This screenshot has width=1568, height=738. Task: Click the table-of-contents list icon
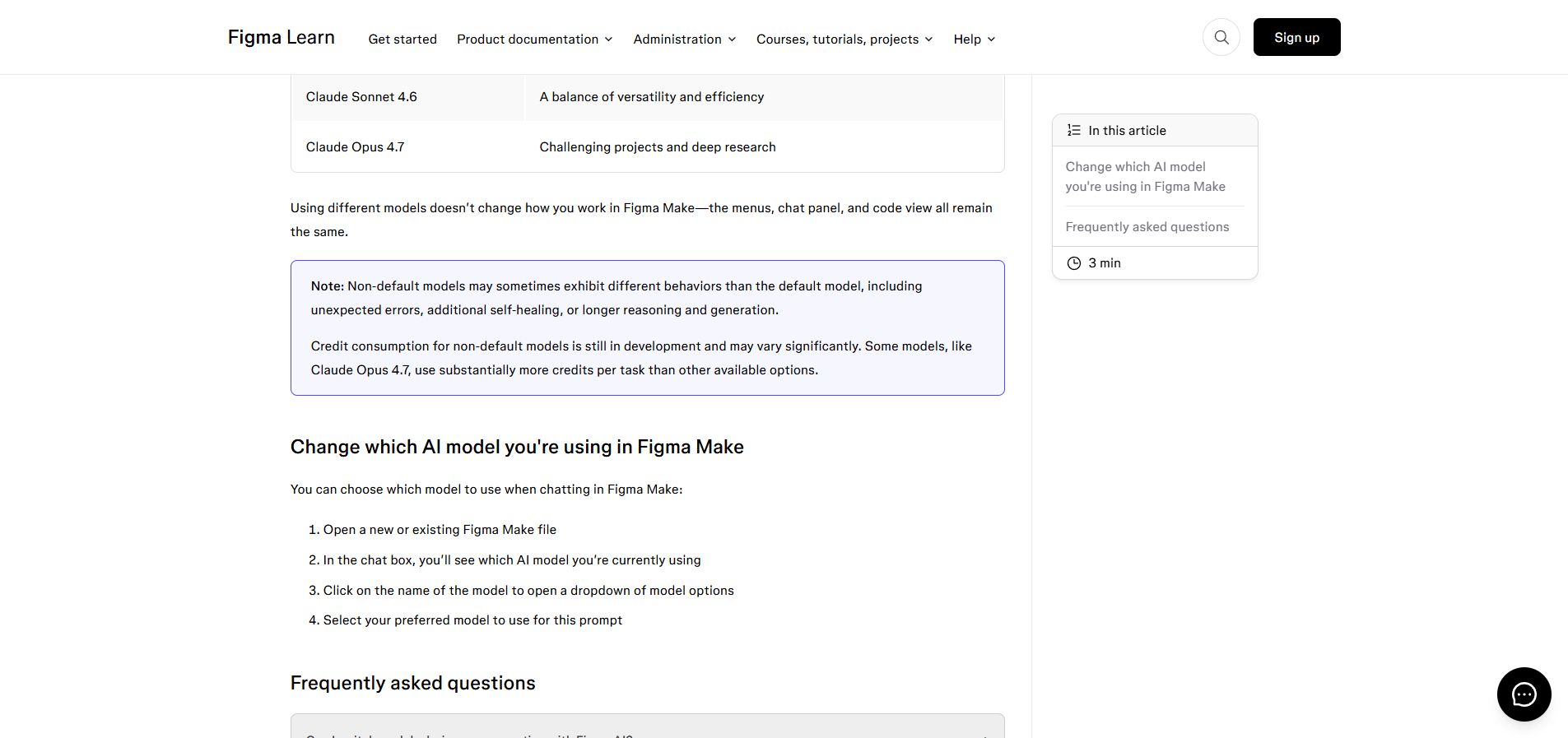[x=1073, y=130]
